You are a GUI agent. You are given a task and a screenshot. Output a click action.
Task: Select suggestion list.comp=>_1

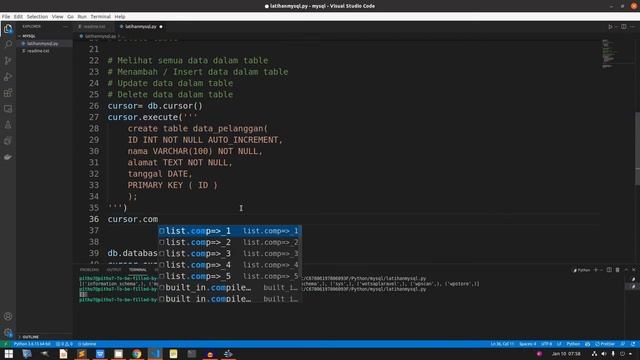coord(230,231)
